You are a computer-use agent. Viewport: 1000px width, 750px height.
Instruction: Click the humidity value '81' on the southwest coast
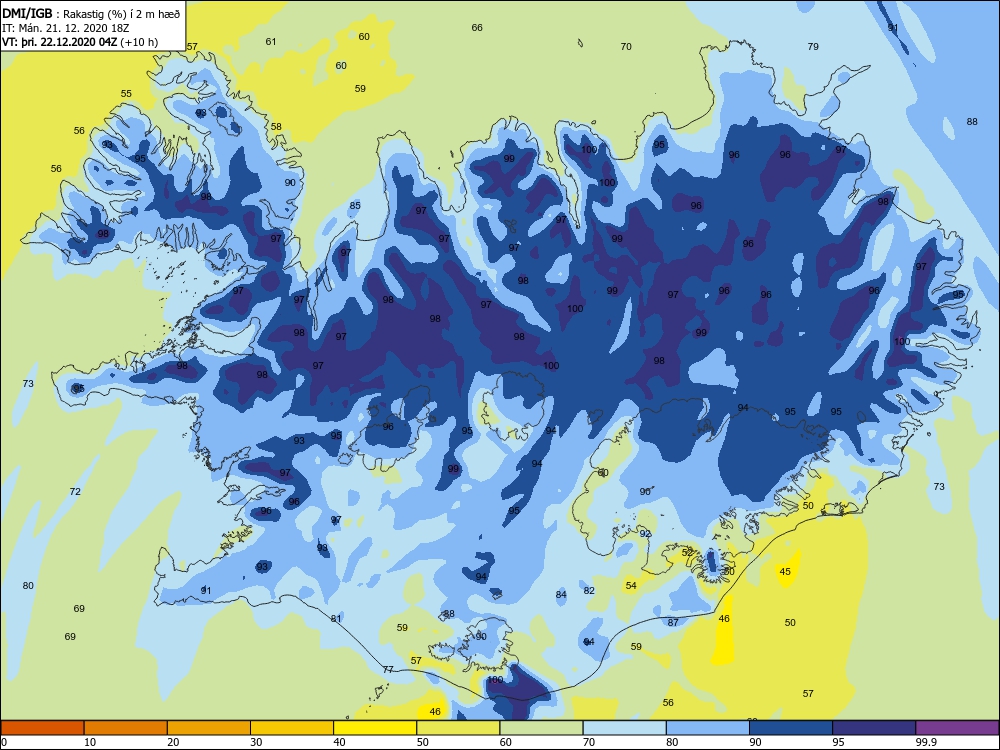tap(336, 619)
